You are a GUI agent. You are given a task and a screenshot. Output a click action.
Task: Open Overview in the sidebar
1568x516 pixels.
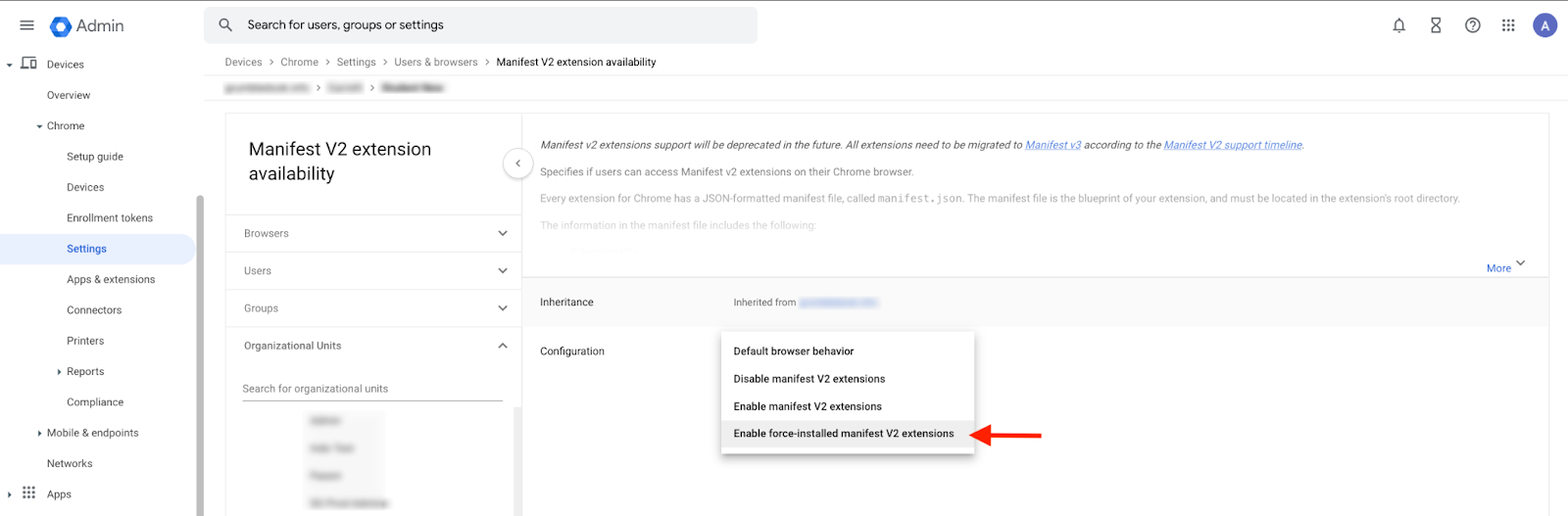(69, 95)
